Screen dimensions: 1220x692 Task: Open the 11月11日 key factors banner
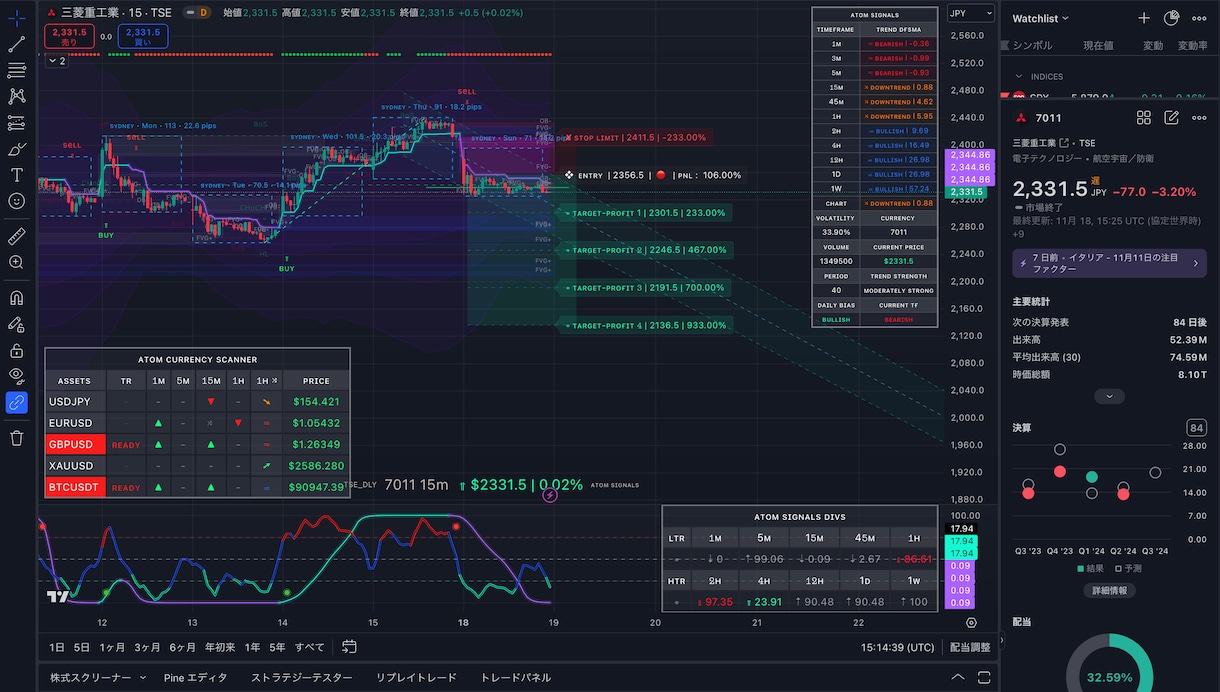pos(1109,263)
